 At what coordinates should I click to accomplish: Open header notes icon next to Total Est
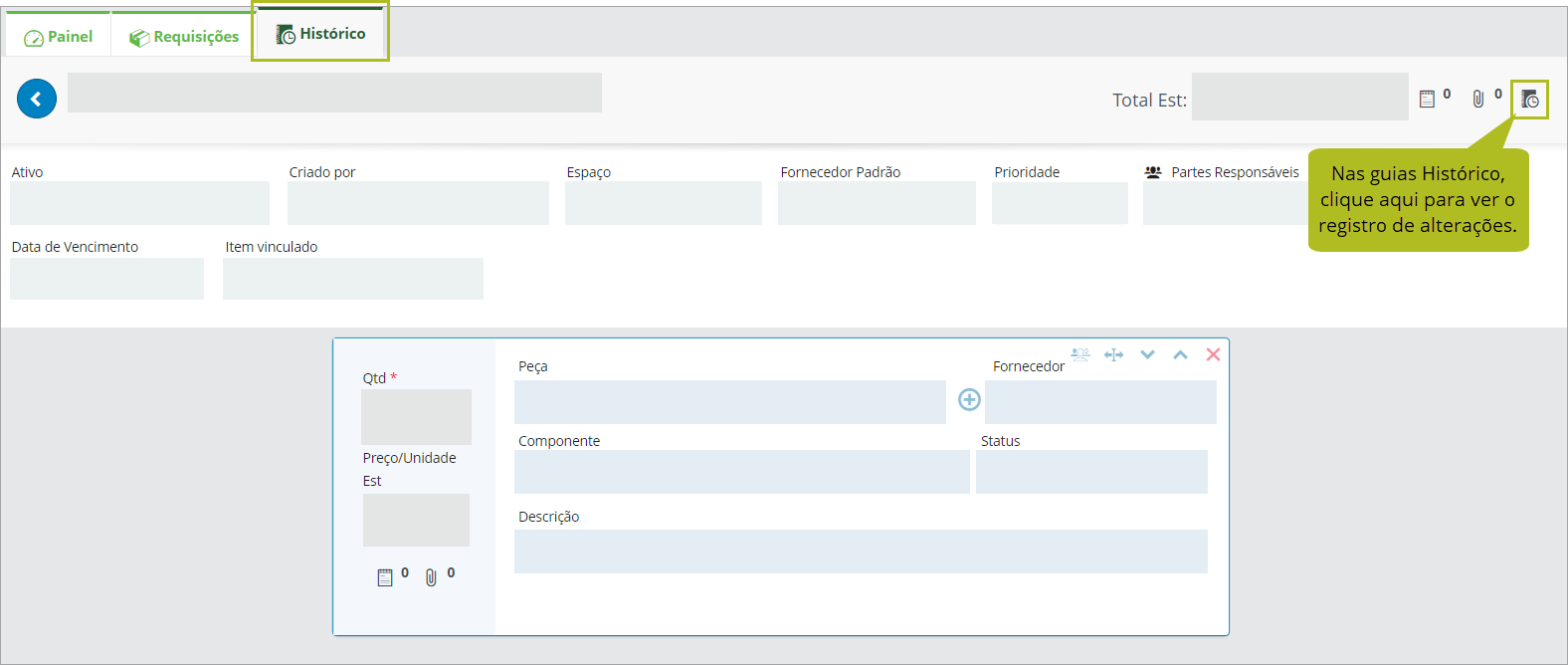[x=1427, y=99]
